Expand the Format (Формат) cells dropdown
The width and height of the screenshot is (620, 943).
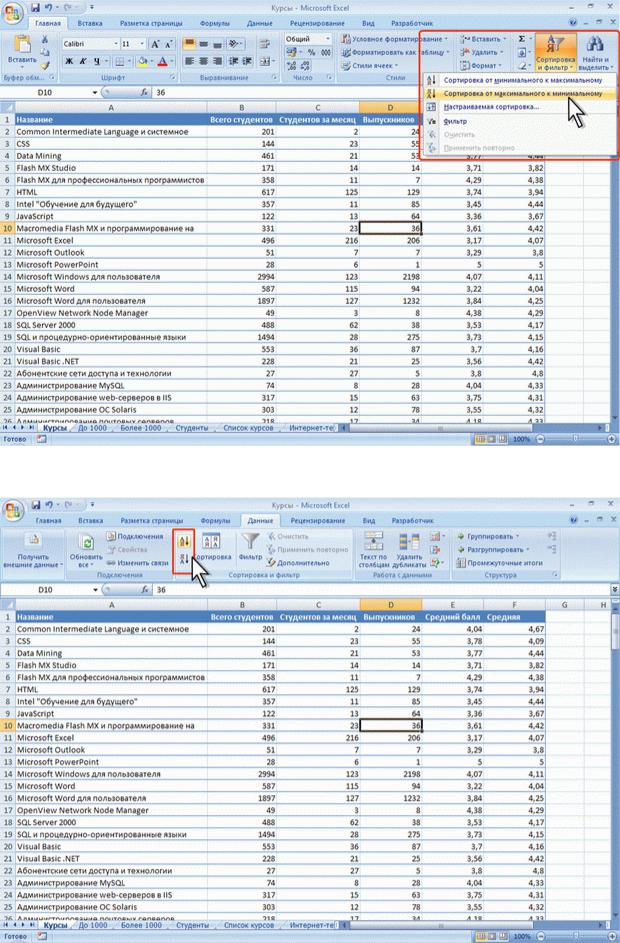coord(500,66)
